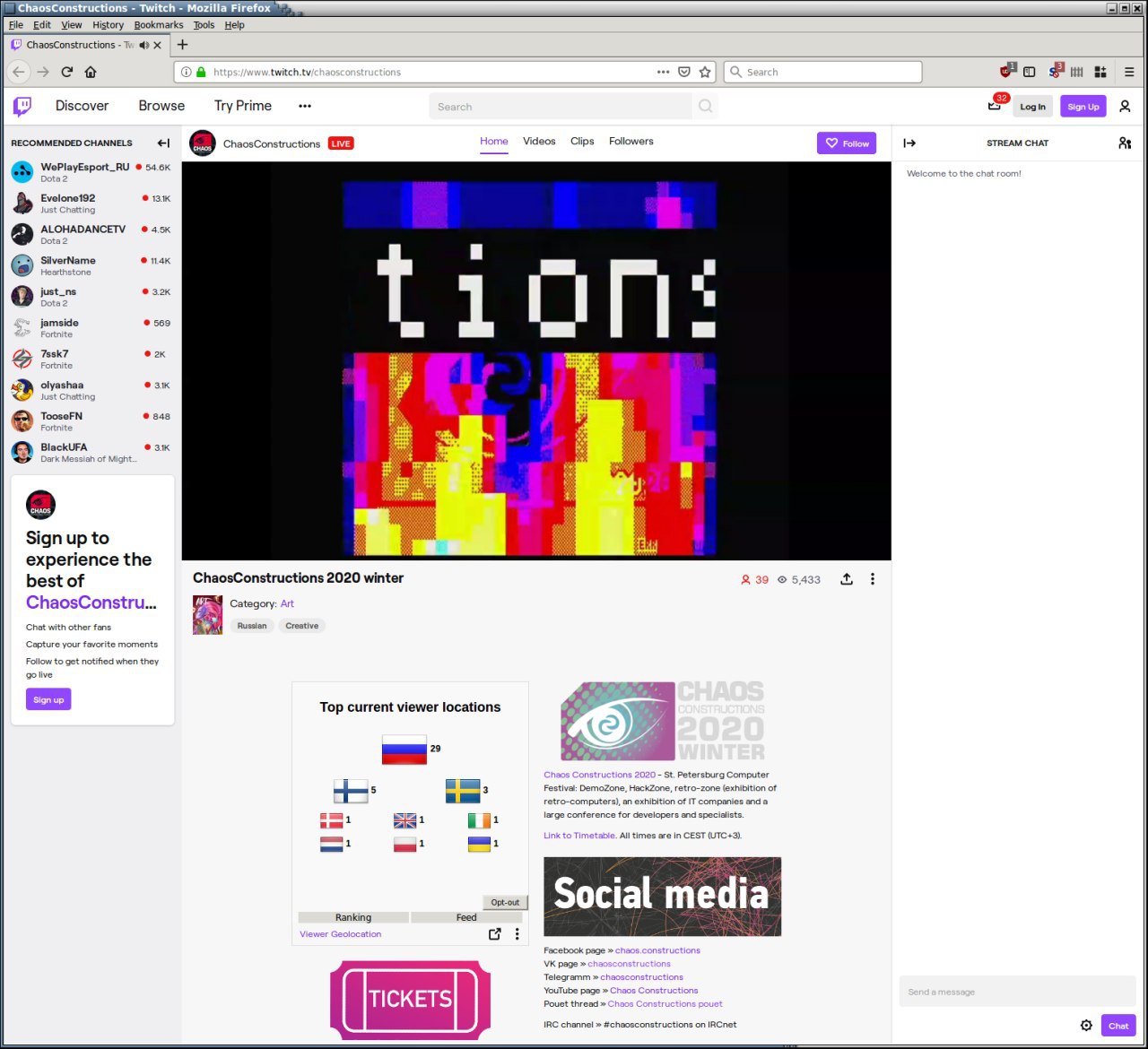Open SilverName recommended channel
This screenshot has width=1148, height=1049.
[x=91, y=265]
